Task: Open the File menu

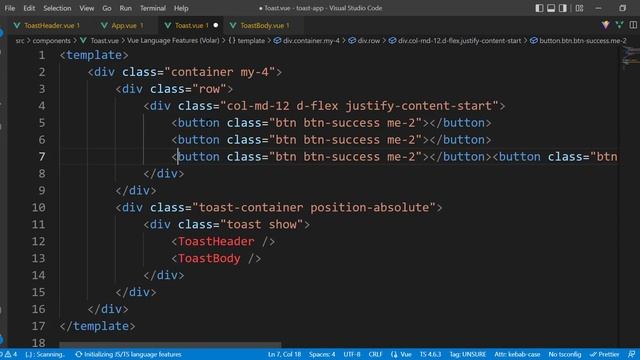Action: [10, 8]
